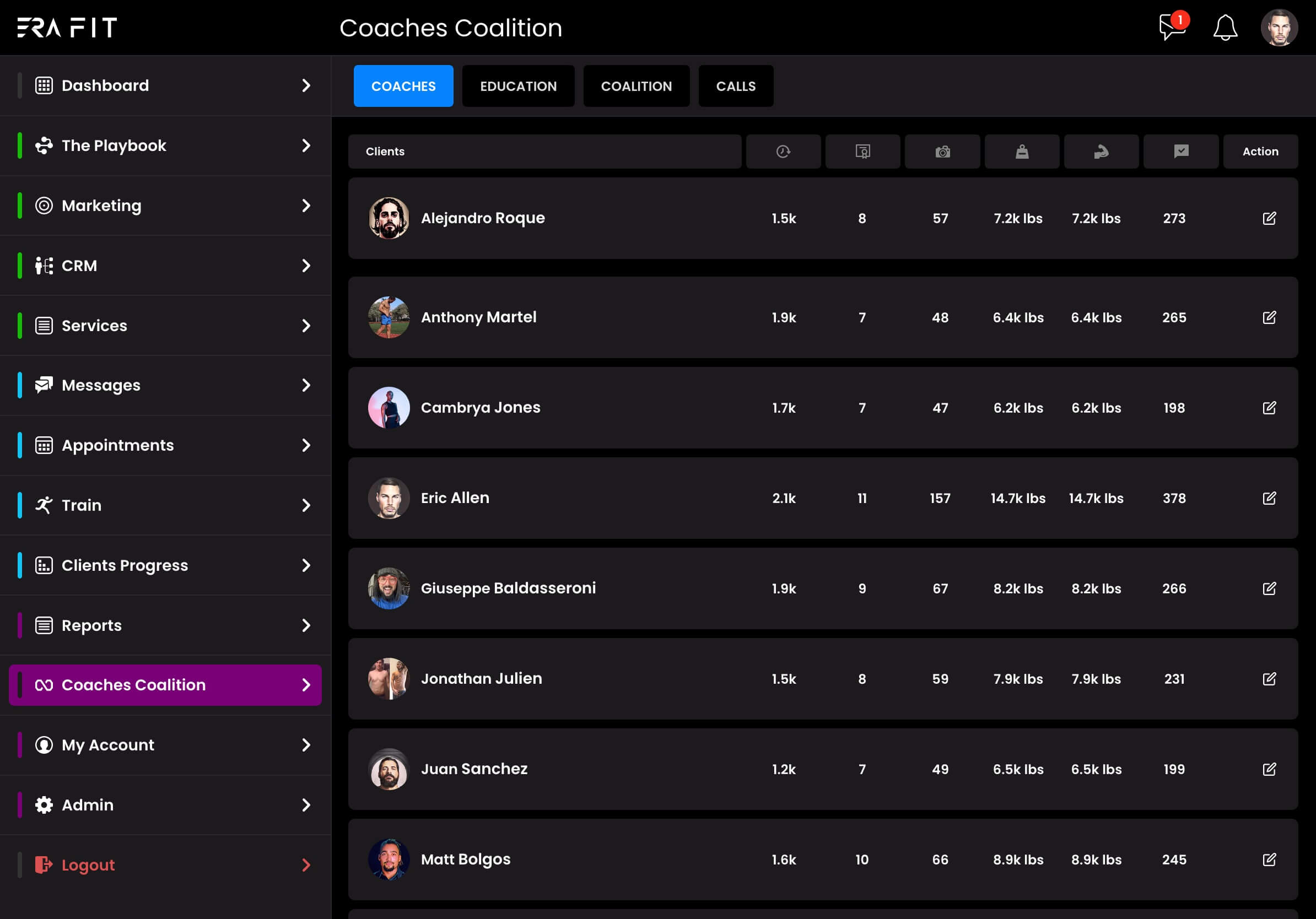Click the Logout door icon
Screen dimensions: 1316x919
coord(44,864)
